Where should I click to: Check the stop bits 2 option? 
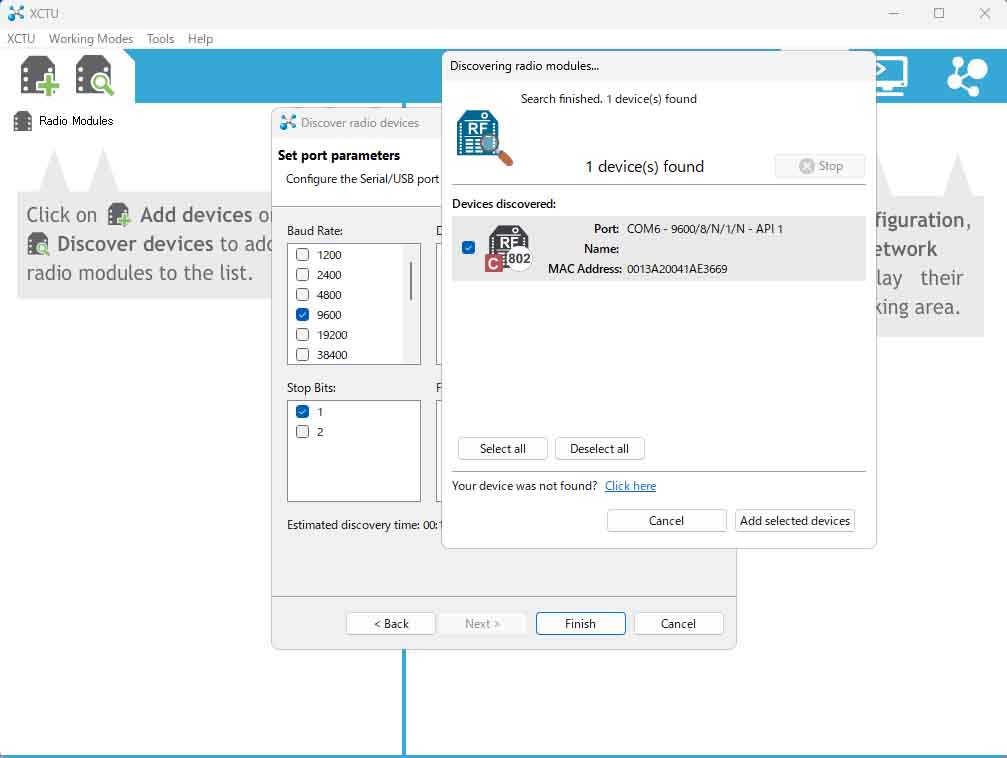pos(303,432)
